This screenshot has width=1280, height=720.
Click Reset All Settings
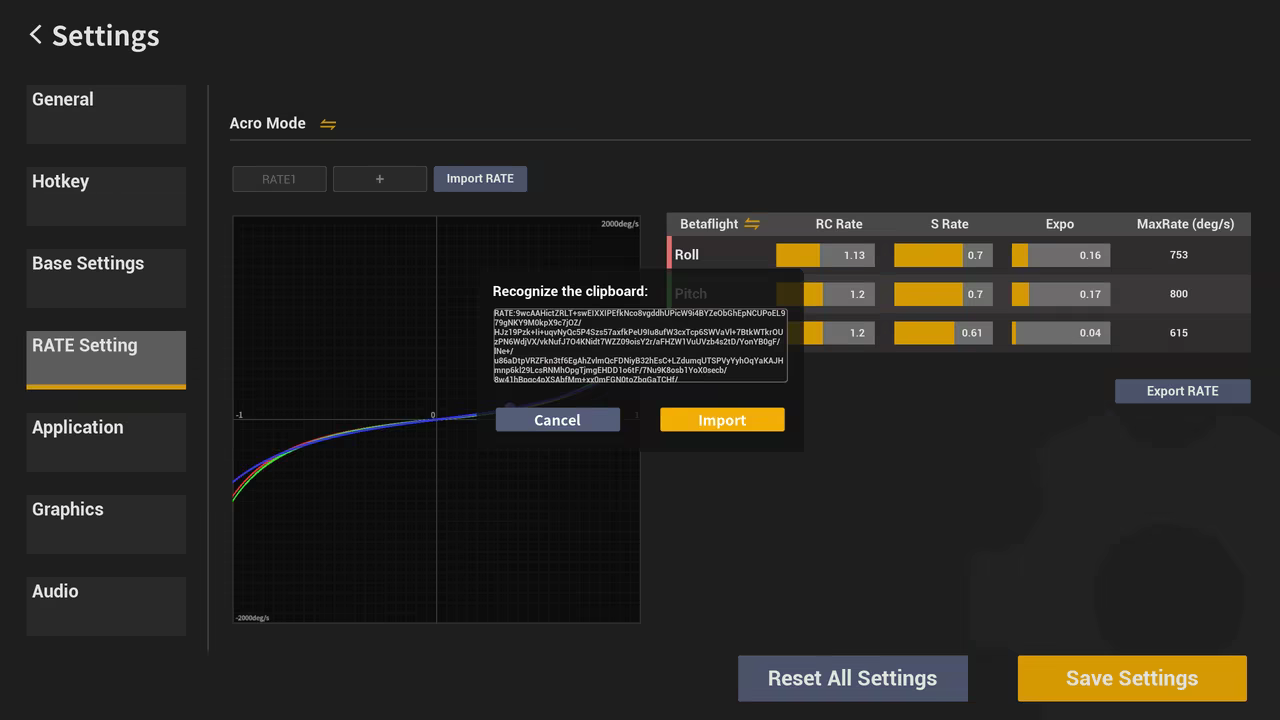[x=852, y=678]
